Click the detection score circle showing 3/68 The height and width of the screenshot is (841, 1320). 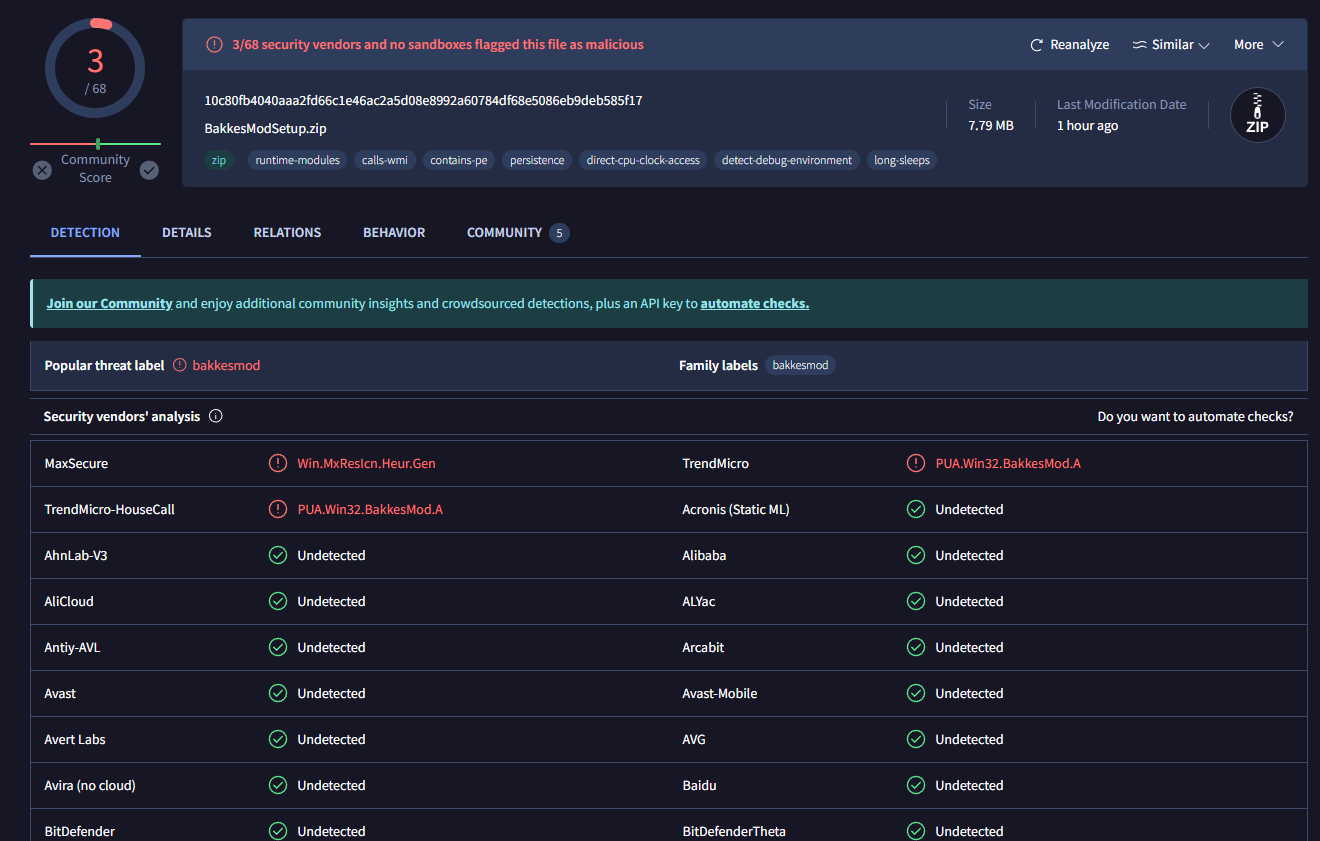(95, 68)
